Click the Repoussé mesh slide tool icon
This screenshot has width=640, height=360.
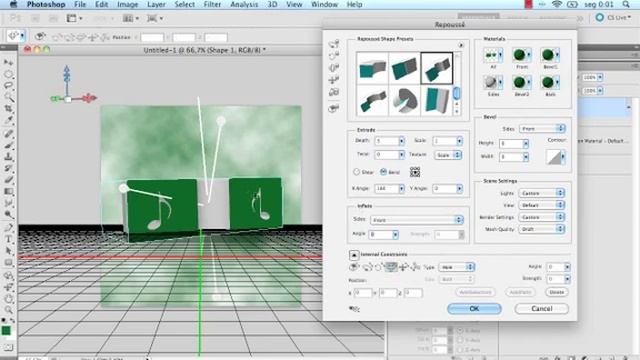[334, 80]
